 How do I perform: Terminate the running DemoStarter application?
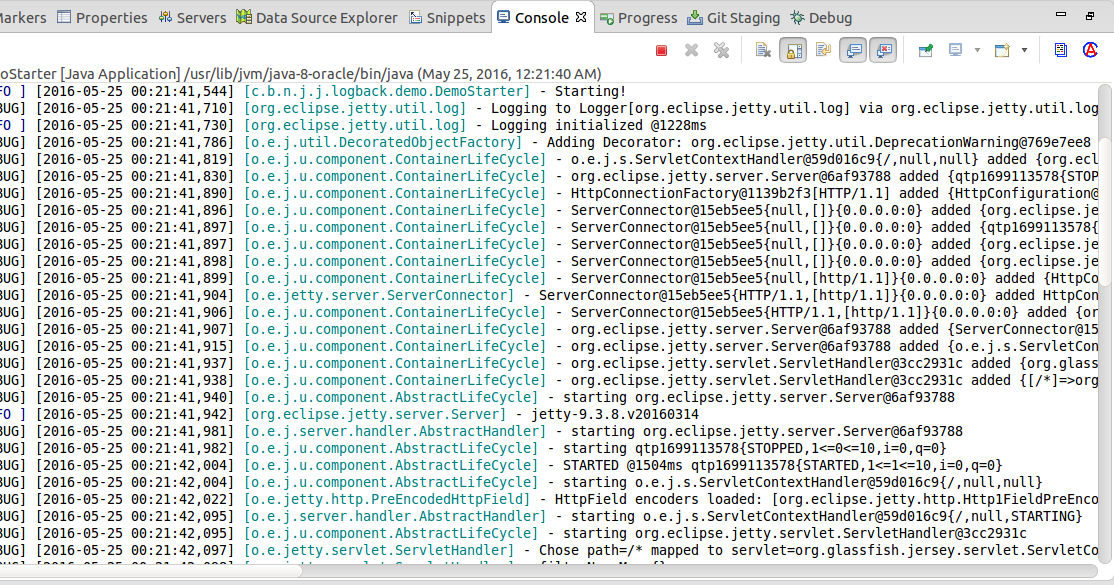point(659,50)
